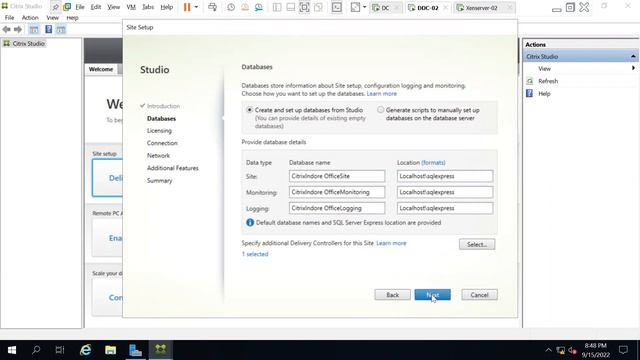Close the Xenserver-02 tab
The height and width of the screenshot is (360, 640).
point(510,8)
